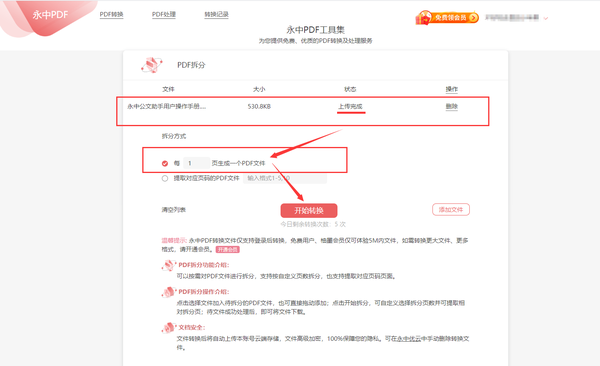Open the 永中优云 hyperlink
The height and width of the screenshot is (366, 600).
(x=409, y=339)
